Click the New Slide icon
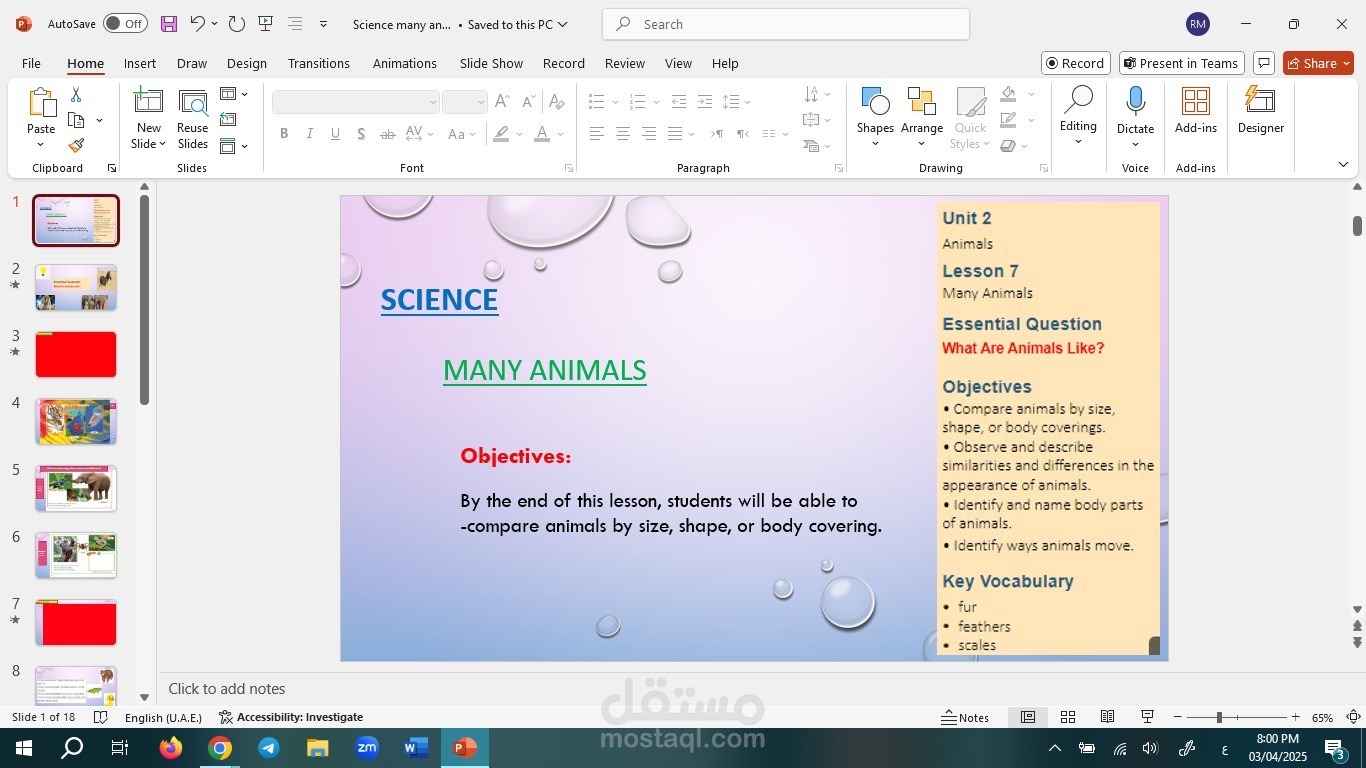 click(149, 102)
